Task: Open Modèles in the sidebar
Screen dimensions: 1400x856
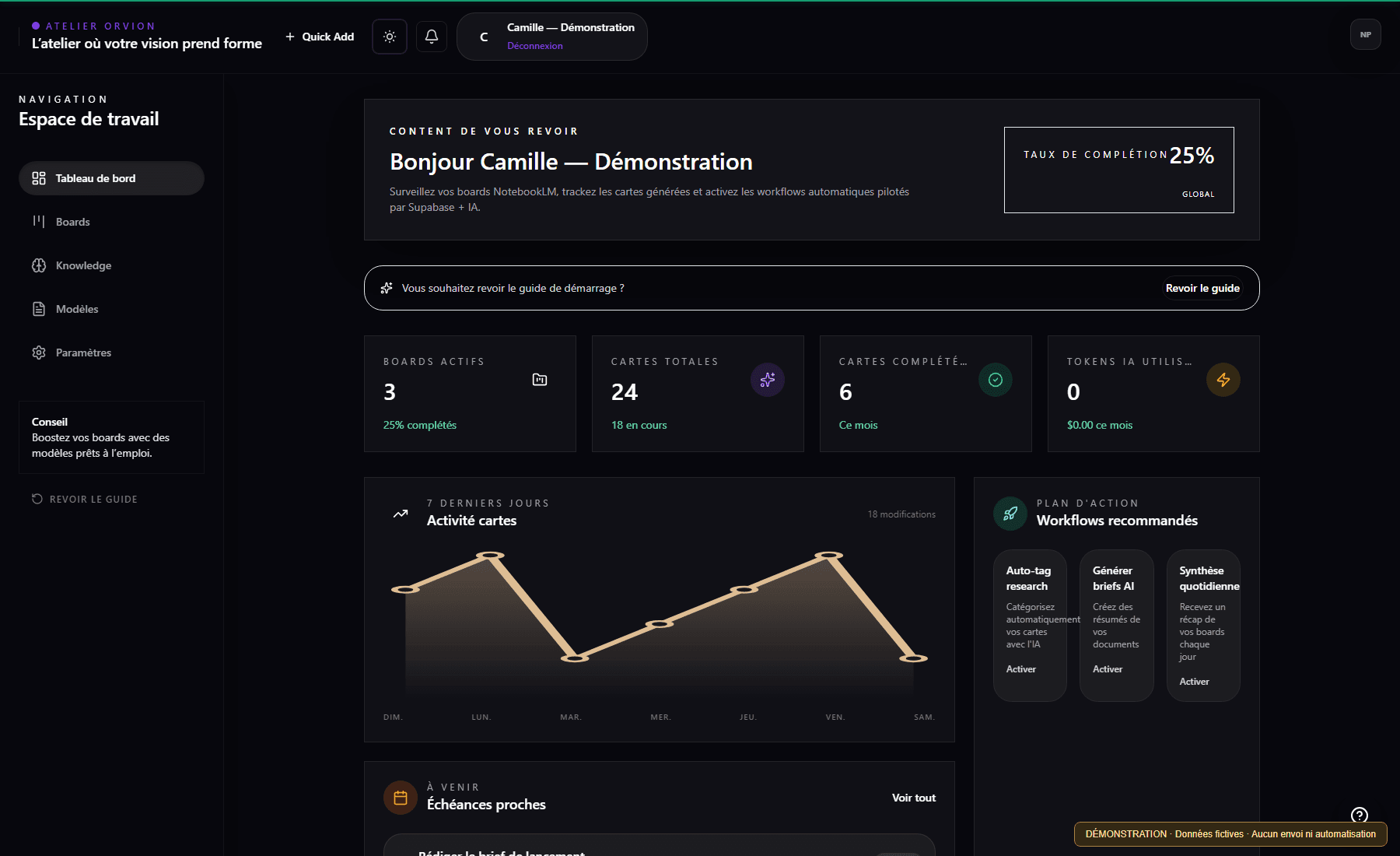Action: [111, 309]
